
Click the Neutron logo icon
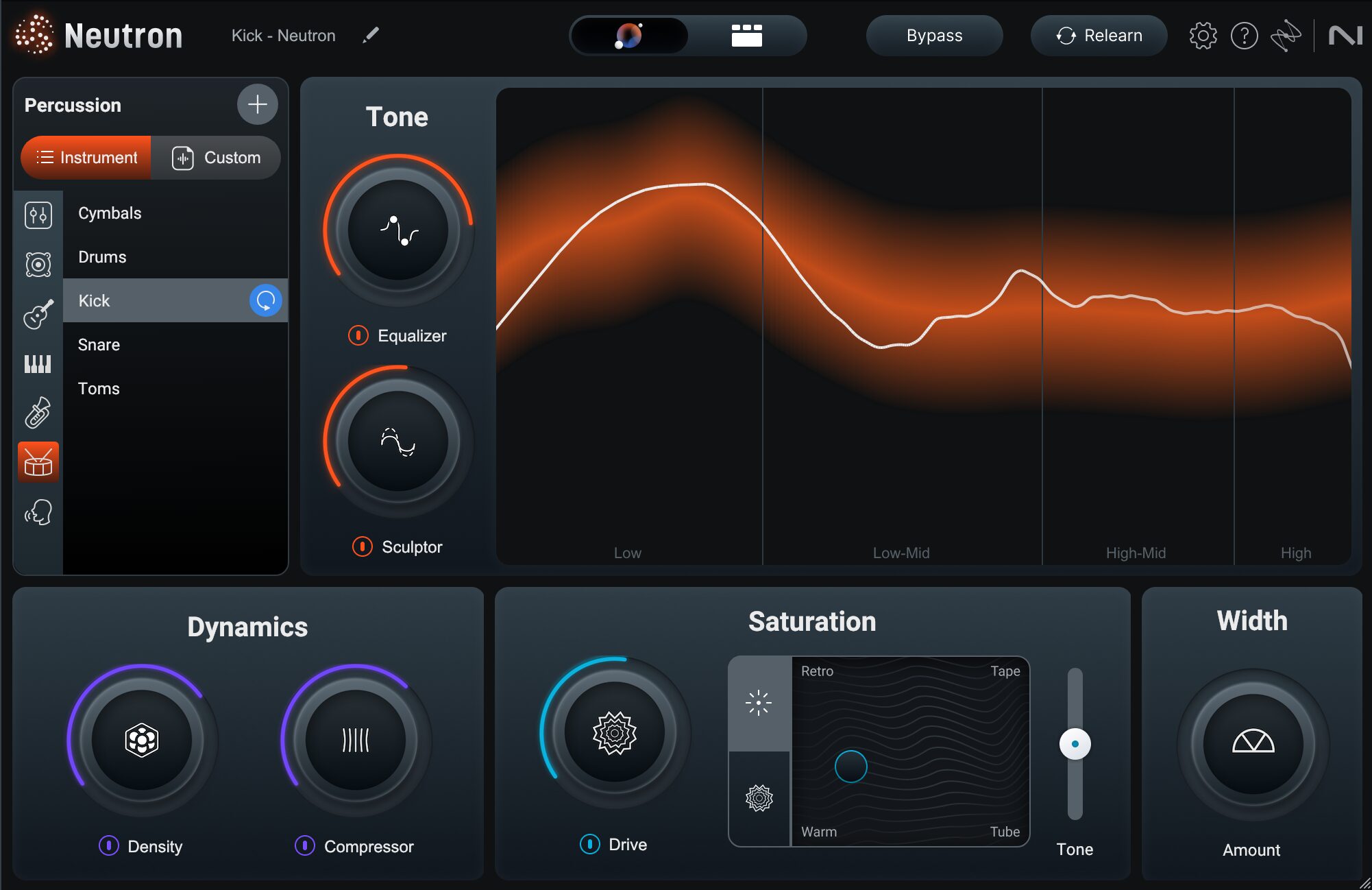(34, 35)
